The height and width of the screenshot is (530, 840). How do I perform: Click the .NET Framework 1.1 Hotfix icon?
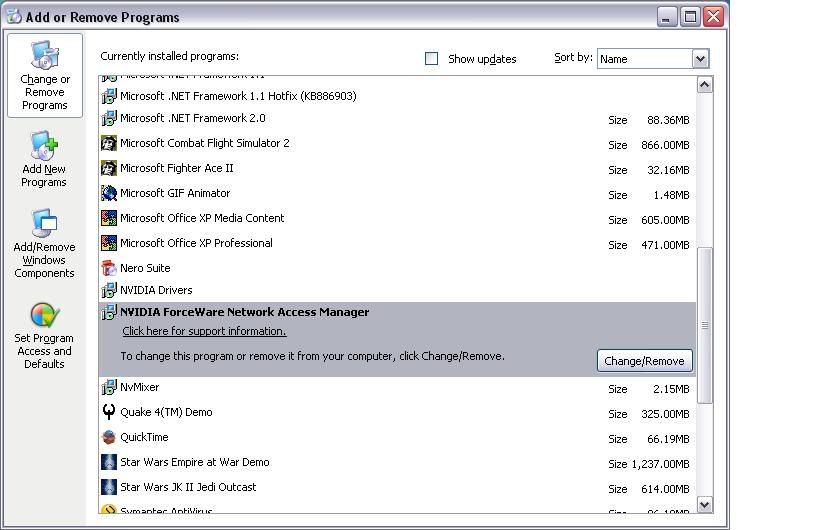109,96
